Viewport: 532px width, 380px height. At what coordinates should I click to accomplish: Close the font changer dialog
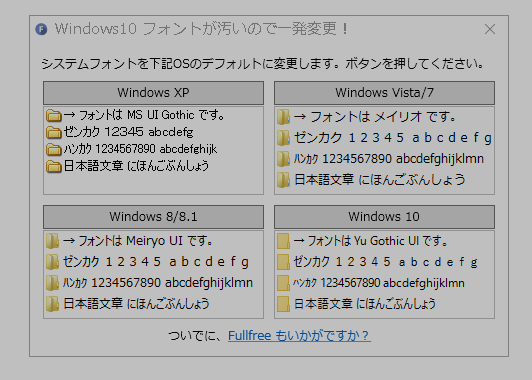490,29
